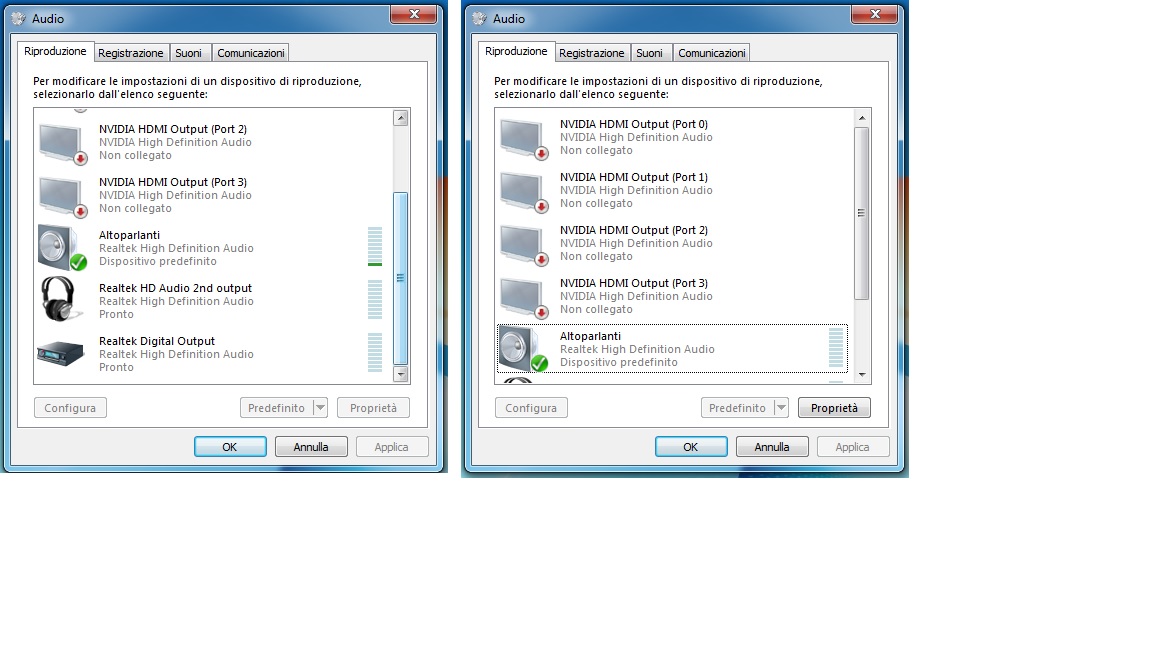Open Comunicazioni tab in left window

click(x=251, y=53)
